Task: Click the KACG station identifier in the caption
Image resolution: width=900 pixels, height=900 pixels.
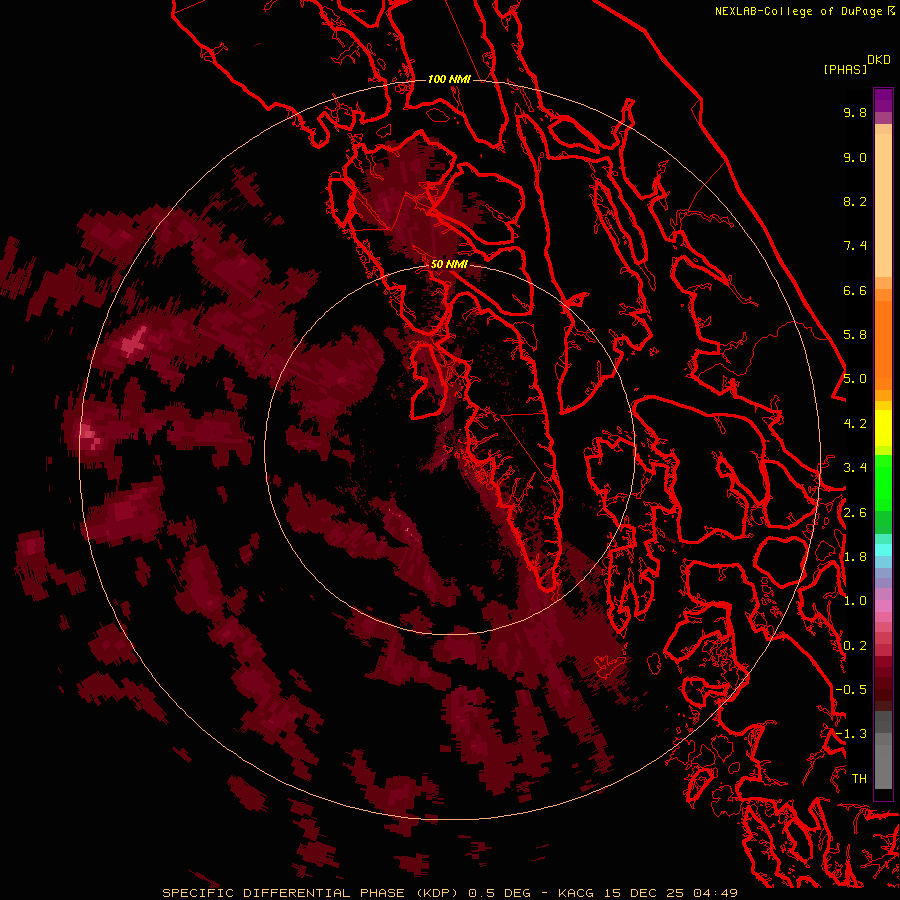Action: (577, 893)
